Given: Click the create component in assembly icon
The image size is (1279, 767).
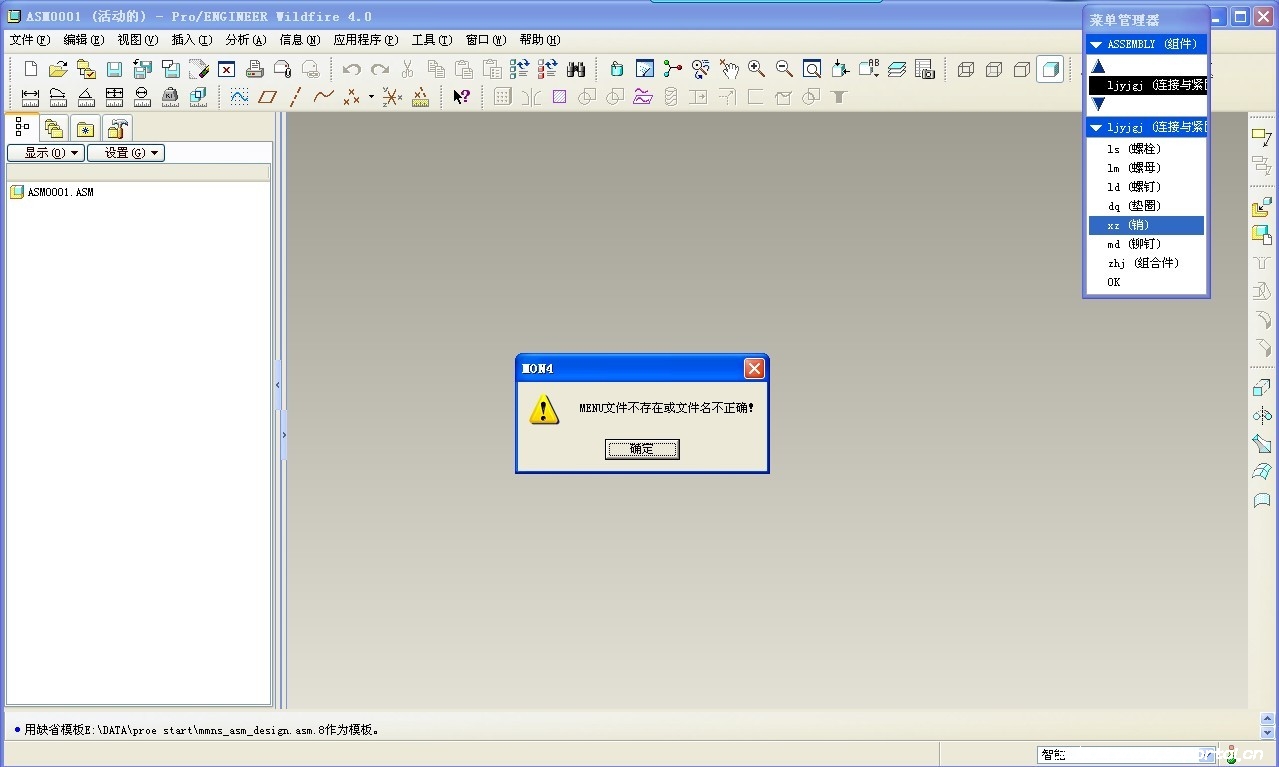Looking at the screenshot, I should pyautogui.click(x=1262, y=236).
